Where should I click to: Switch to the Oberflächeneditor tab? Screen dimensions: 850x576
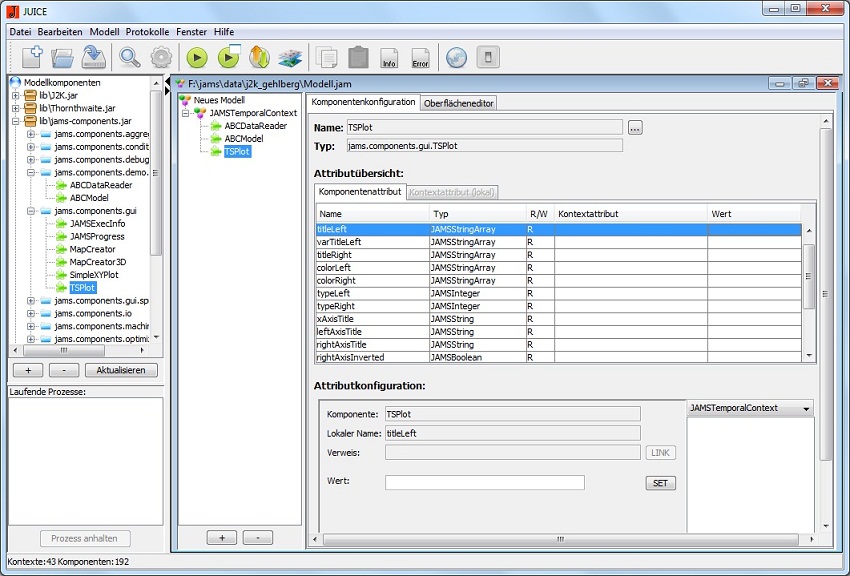click(458, 103)
